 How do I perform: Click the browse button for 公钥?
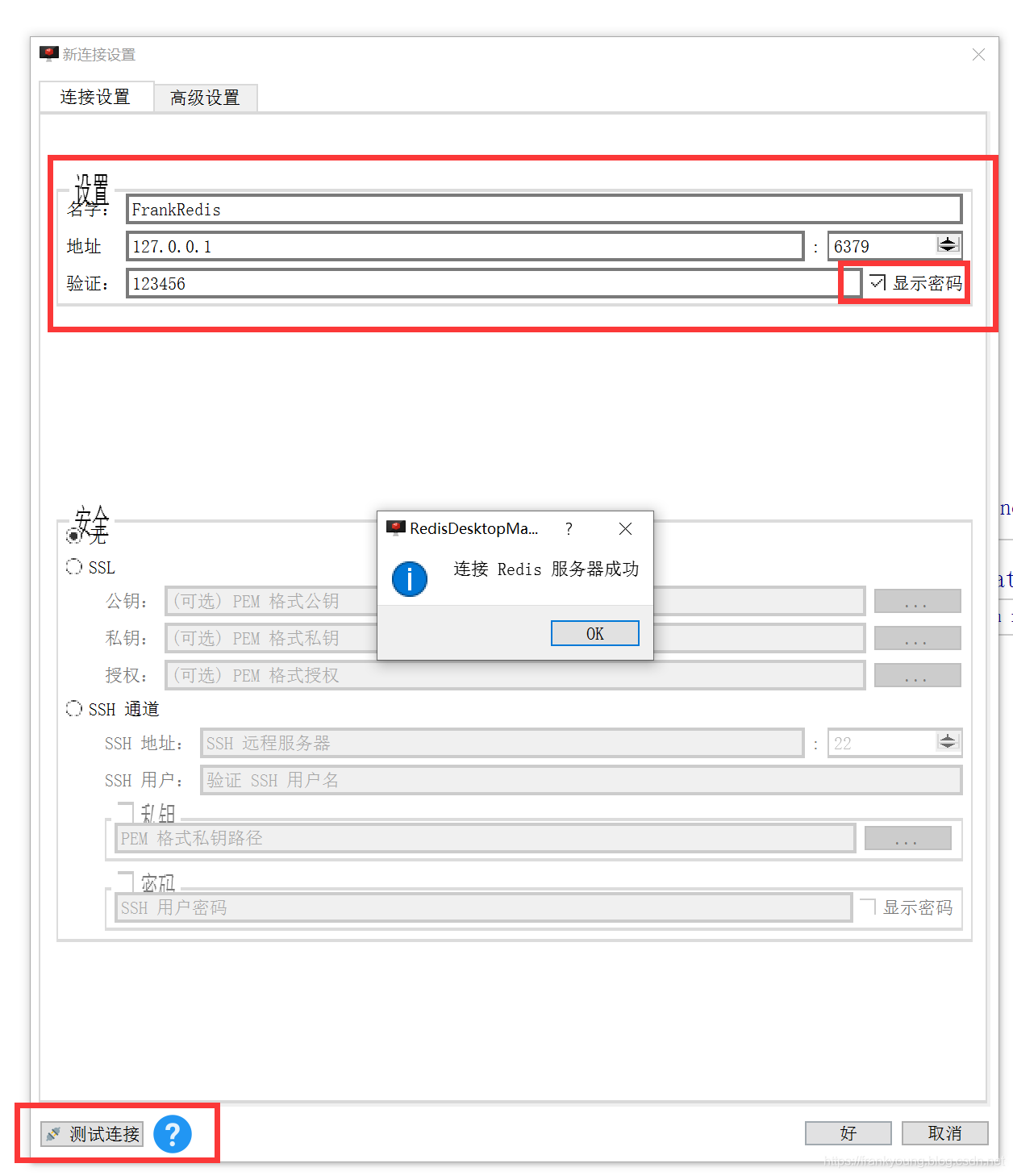918,601
